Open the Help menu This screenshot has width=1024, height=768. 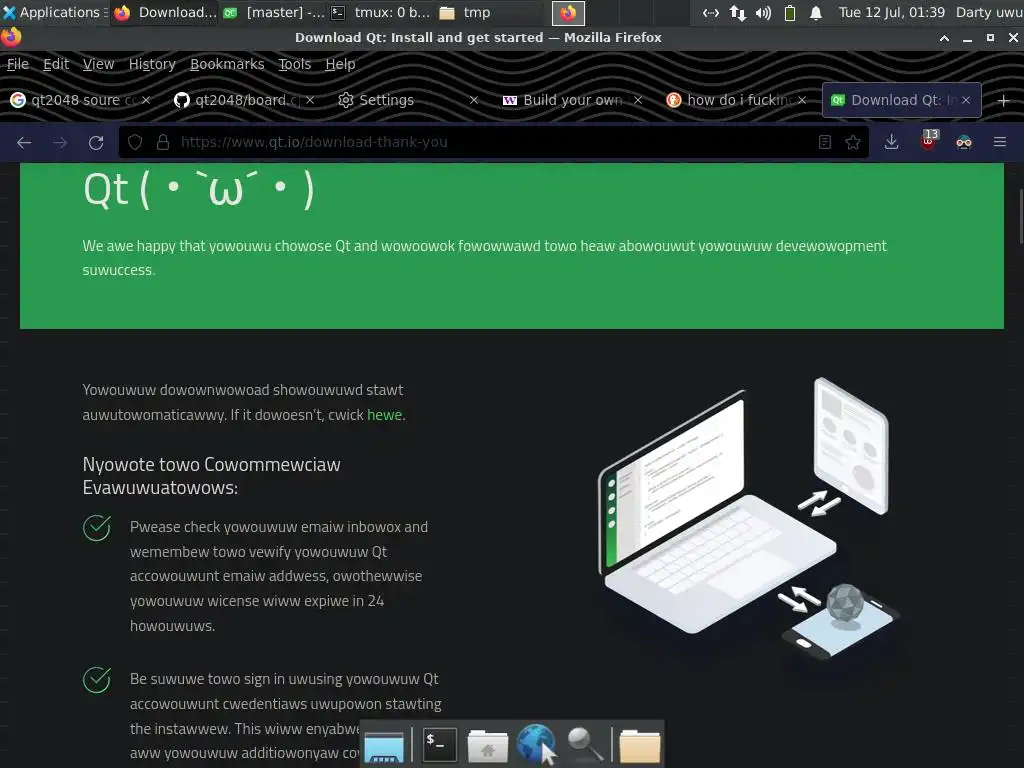[340, 64]
